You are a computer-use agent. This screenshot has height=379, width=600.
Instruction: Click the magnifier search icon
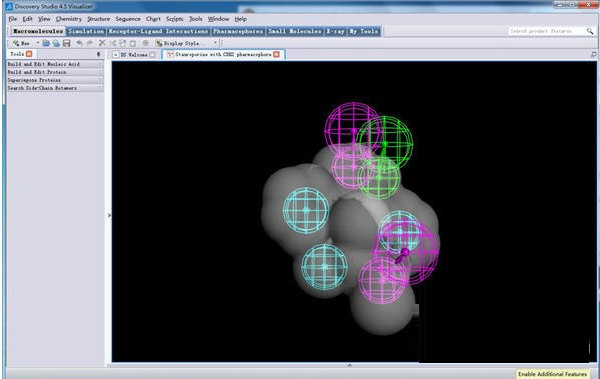point(590,31)
